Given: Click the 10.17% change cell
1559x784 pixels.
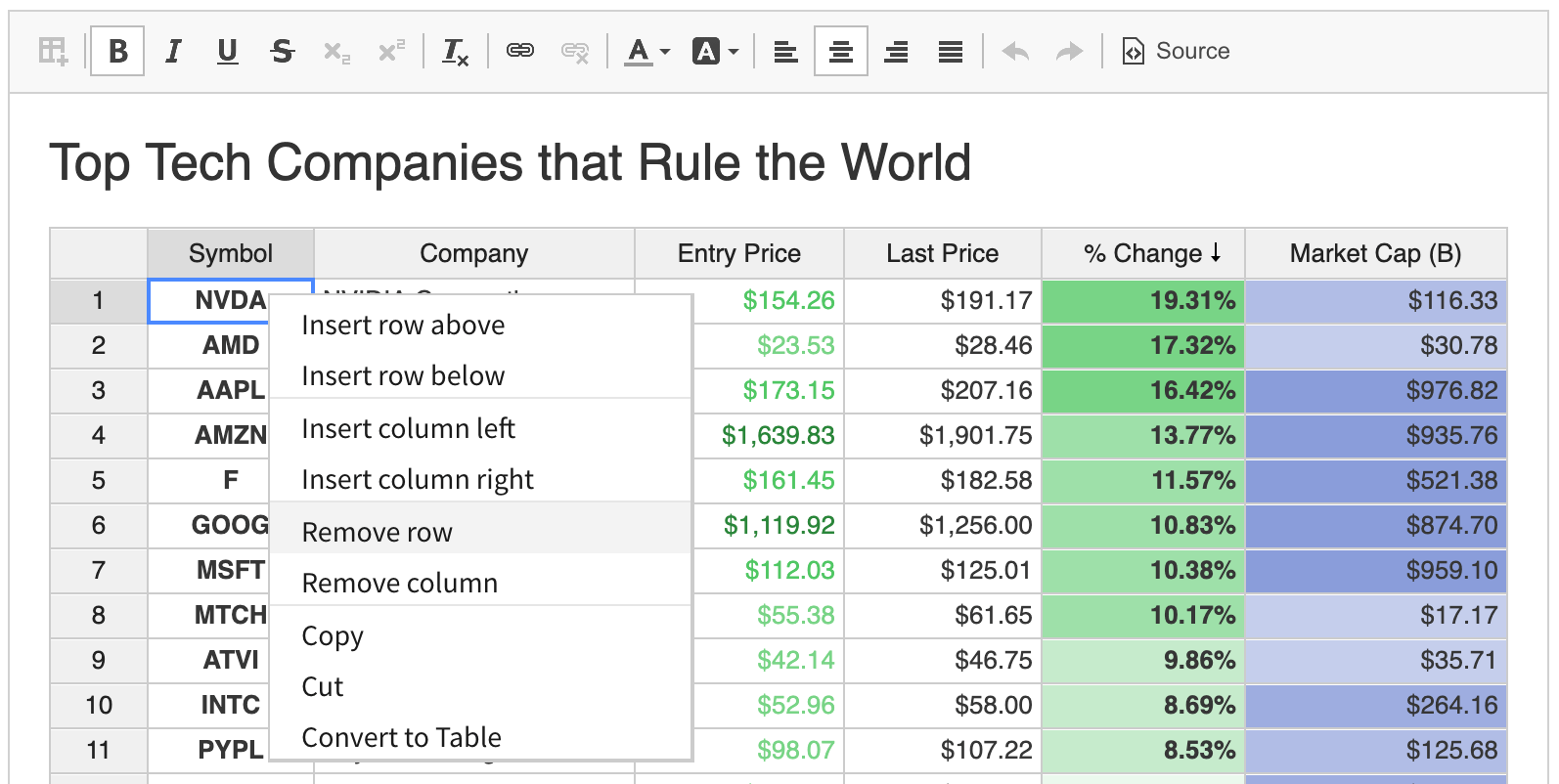Looking at the screenshot, I should click(1143, 615).
